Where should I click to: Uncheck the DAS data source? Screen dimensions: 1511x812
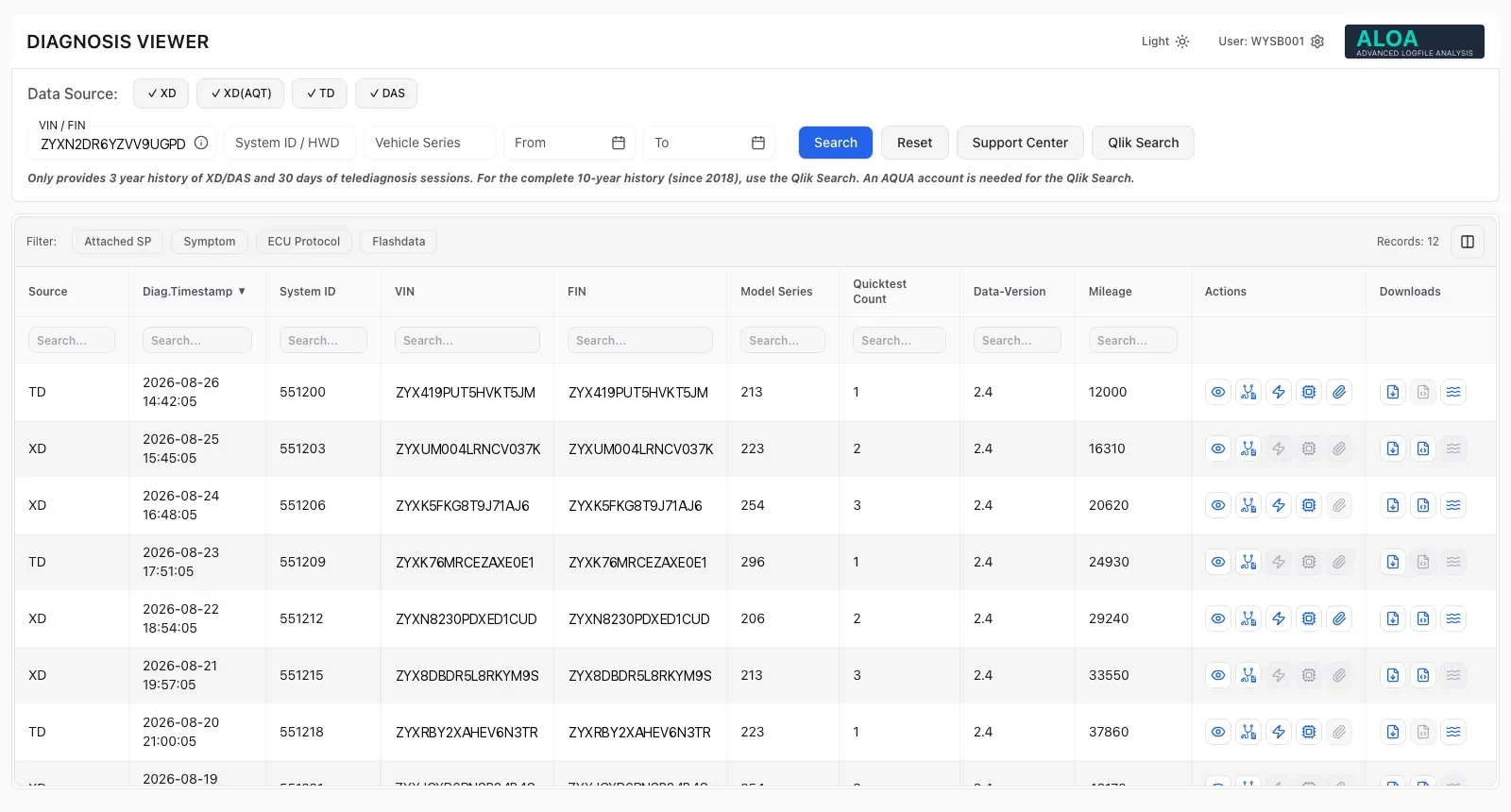pyautogui.click(x=386, y=93)
